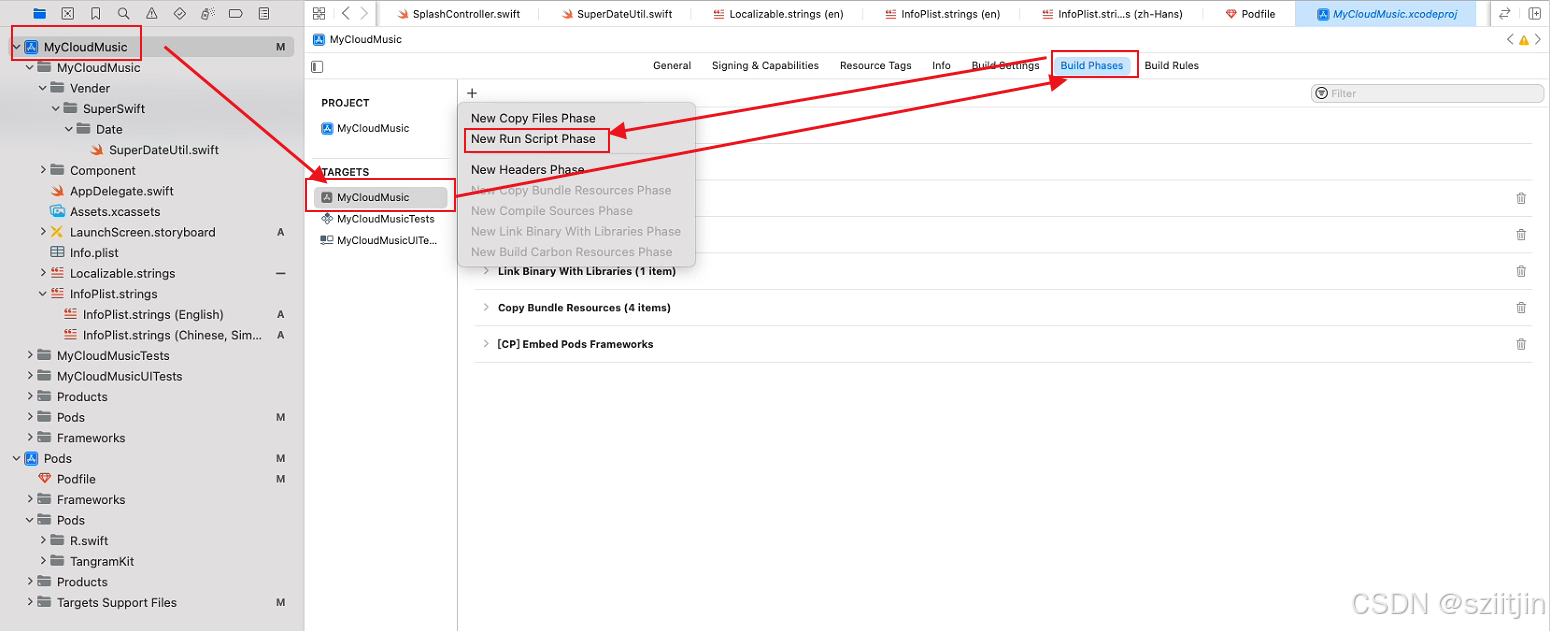Open Localizable.strings (en) editor tab

[x=779, y=14]
